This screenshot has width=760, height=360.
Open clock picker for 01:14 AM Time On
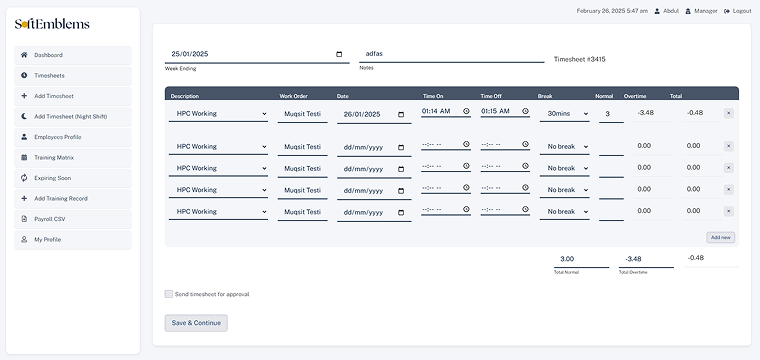point(466,111)
